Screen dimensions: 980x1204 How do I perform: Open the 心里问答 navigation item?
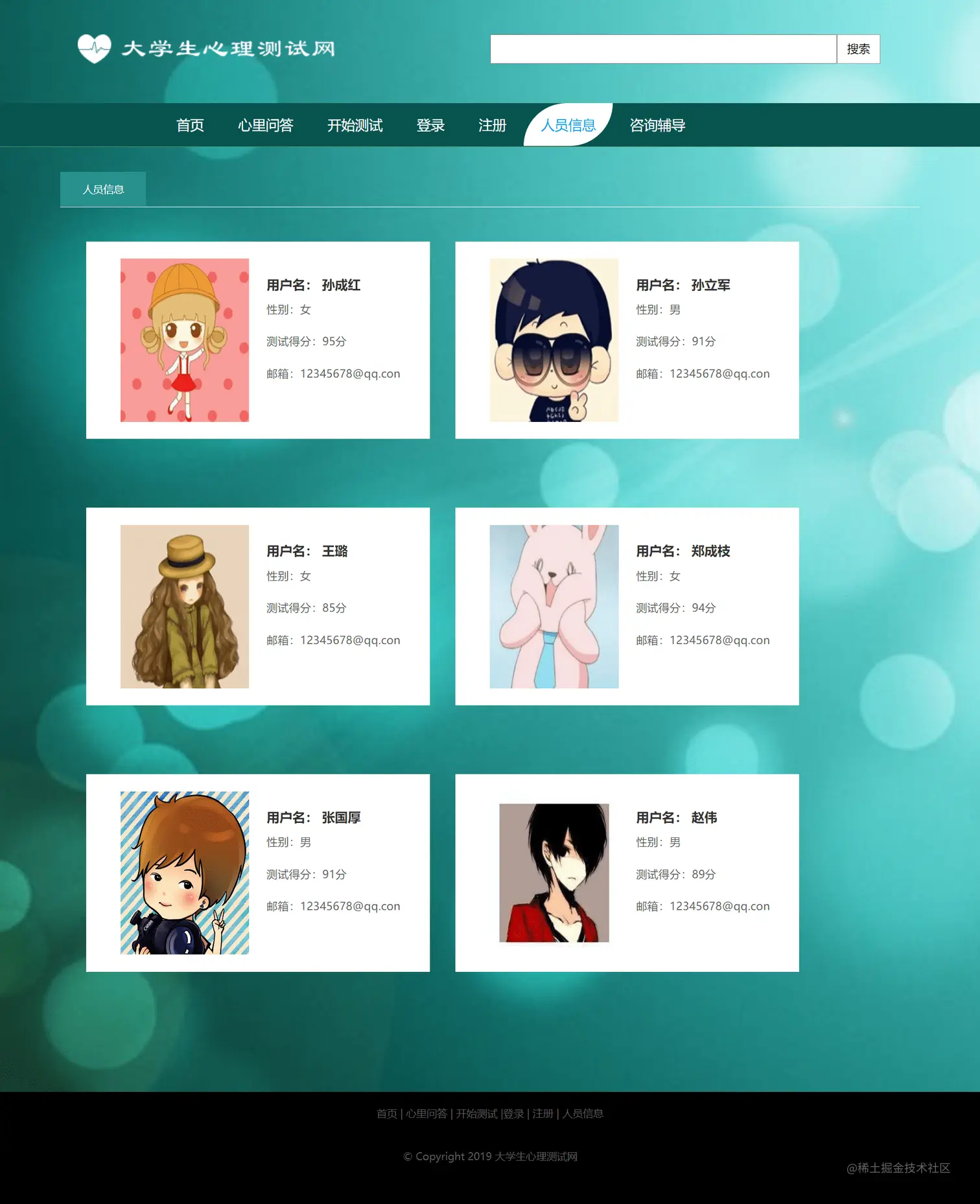coord(266,125)
